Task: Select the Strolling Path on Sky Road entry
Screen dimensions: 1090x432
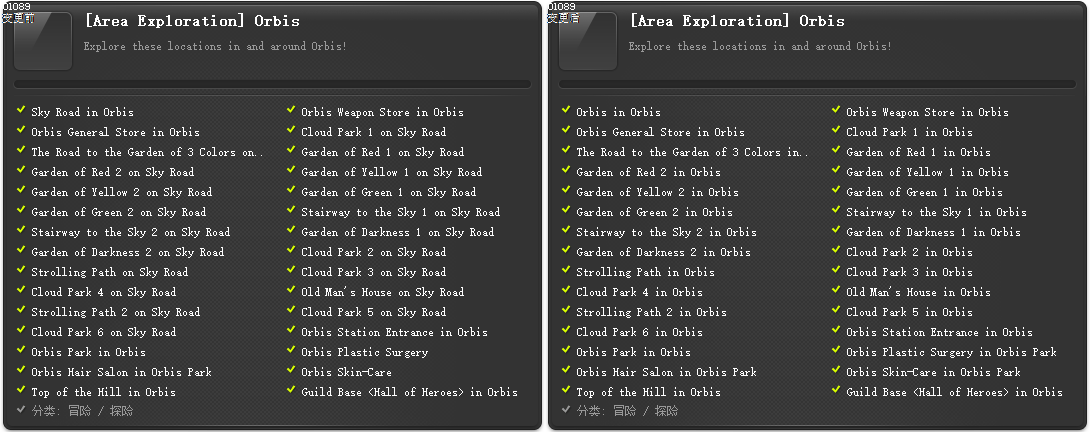Action: (109, 272)
